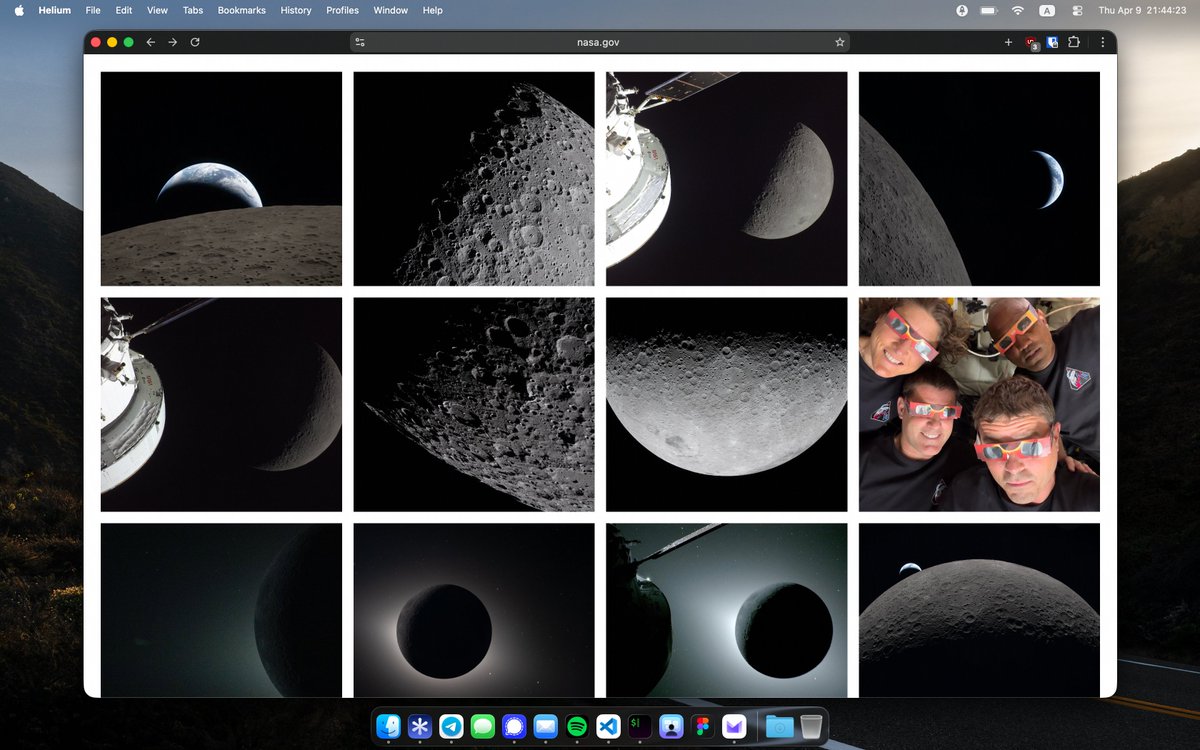Click the Wi-Fi status icon
This screenshot has height=750, width=1200.
point(1018,10)
